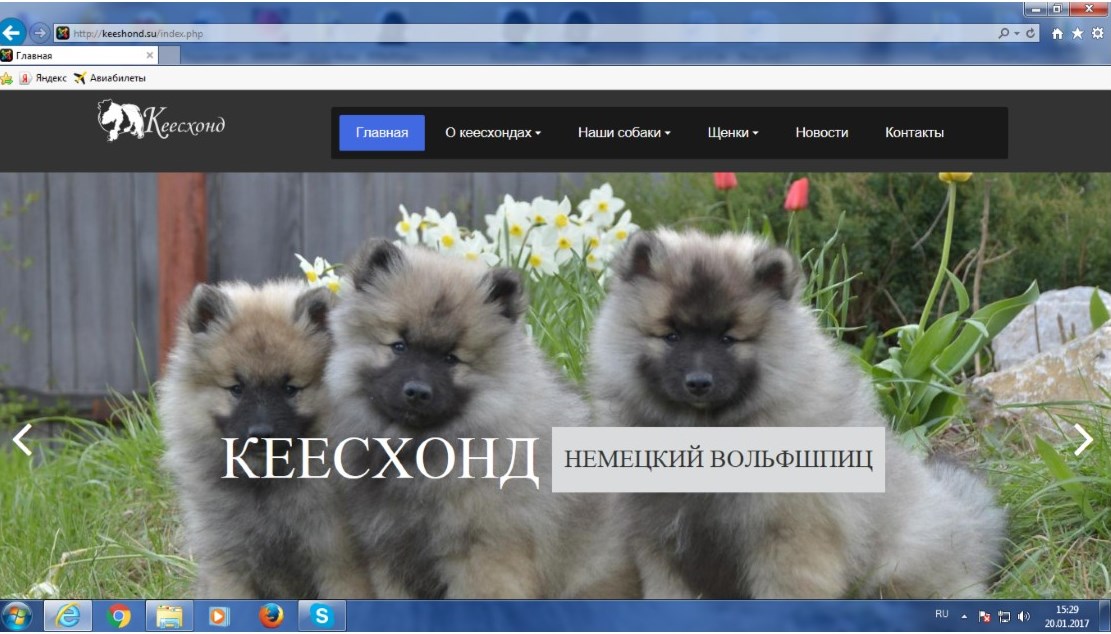
Task: Open the Авиабилеты bookmark in favorites bar
Action: coord(110,78)
